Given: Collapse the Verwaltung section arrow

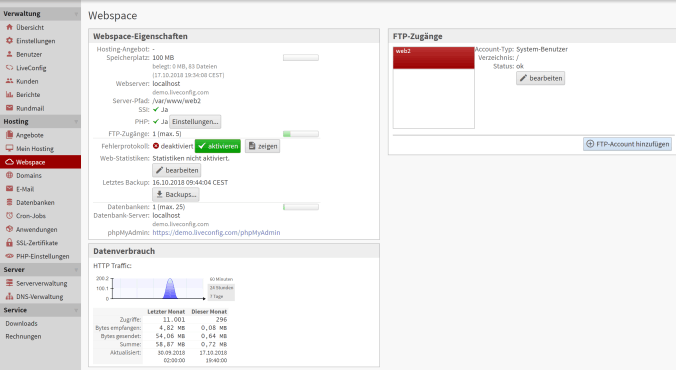Looking at the screenshot, I should (x=76, y=14).
